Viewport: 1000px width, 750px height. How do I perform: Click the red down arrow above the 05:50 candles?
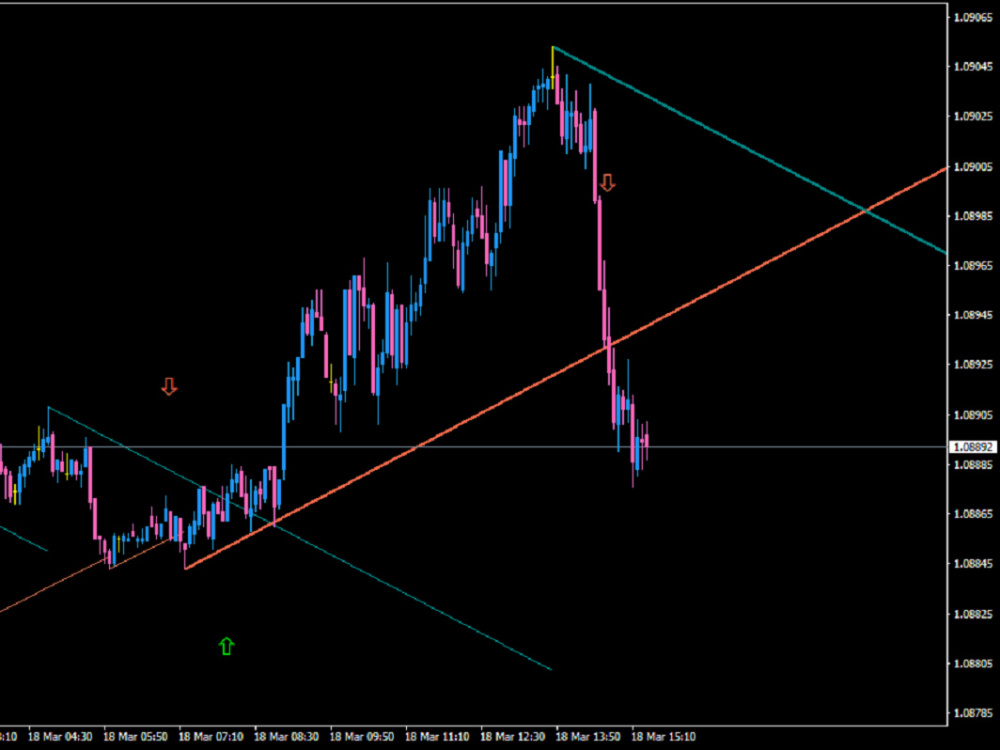[x=169, y=386]
